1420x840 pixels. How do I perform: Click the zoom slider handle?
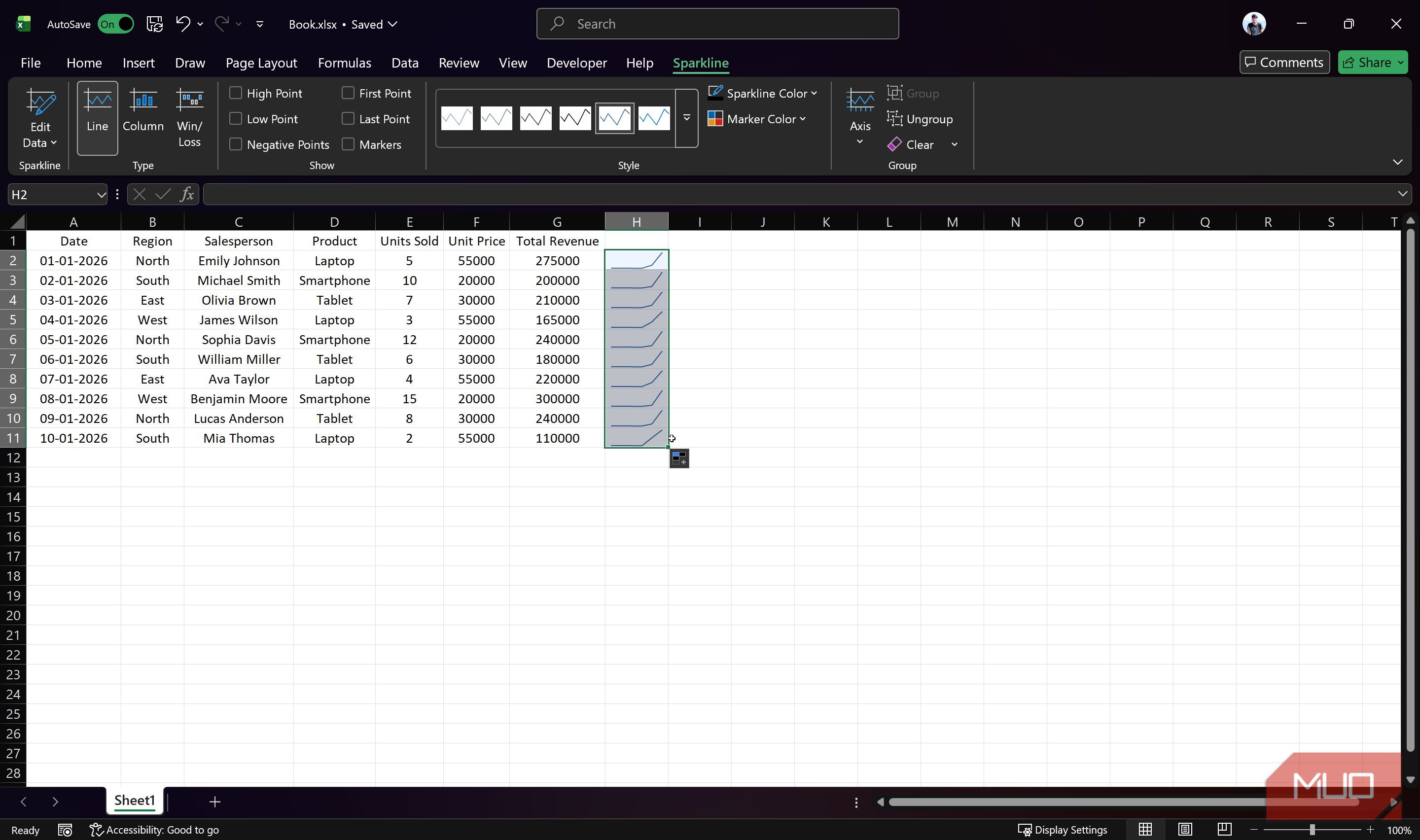(1312, 830)
